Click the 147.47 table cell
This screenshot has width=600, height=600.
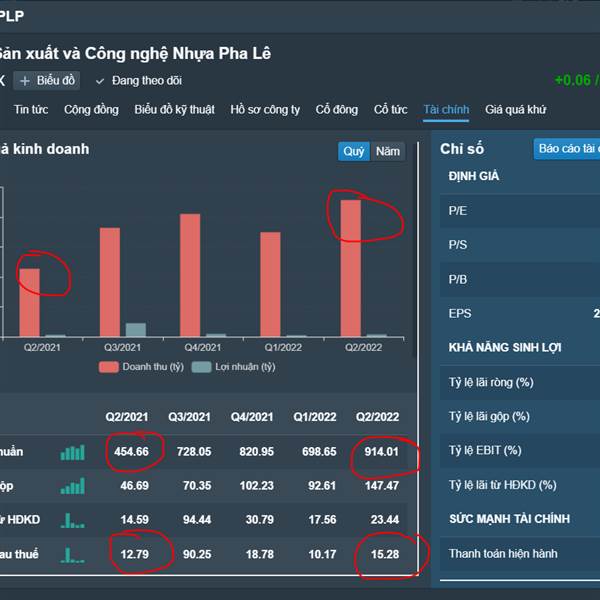tap(382, 486)
